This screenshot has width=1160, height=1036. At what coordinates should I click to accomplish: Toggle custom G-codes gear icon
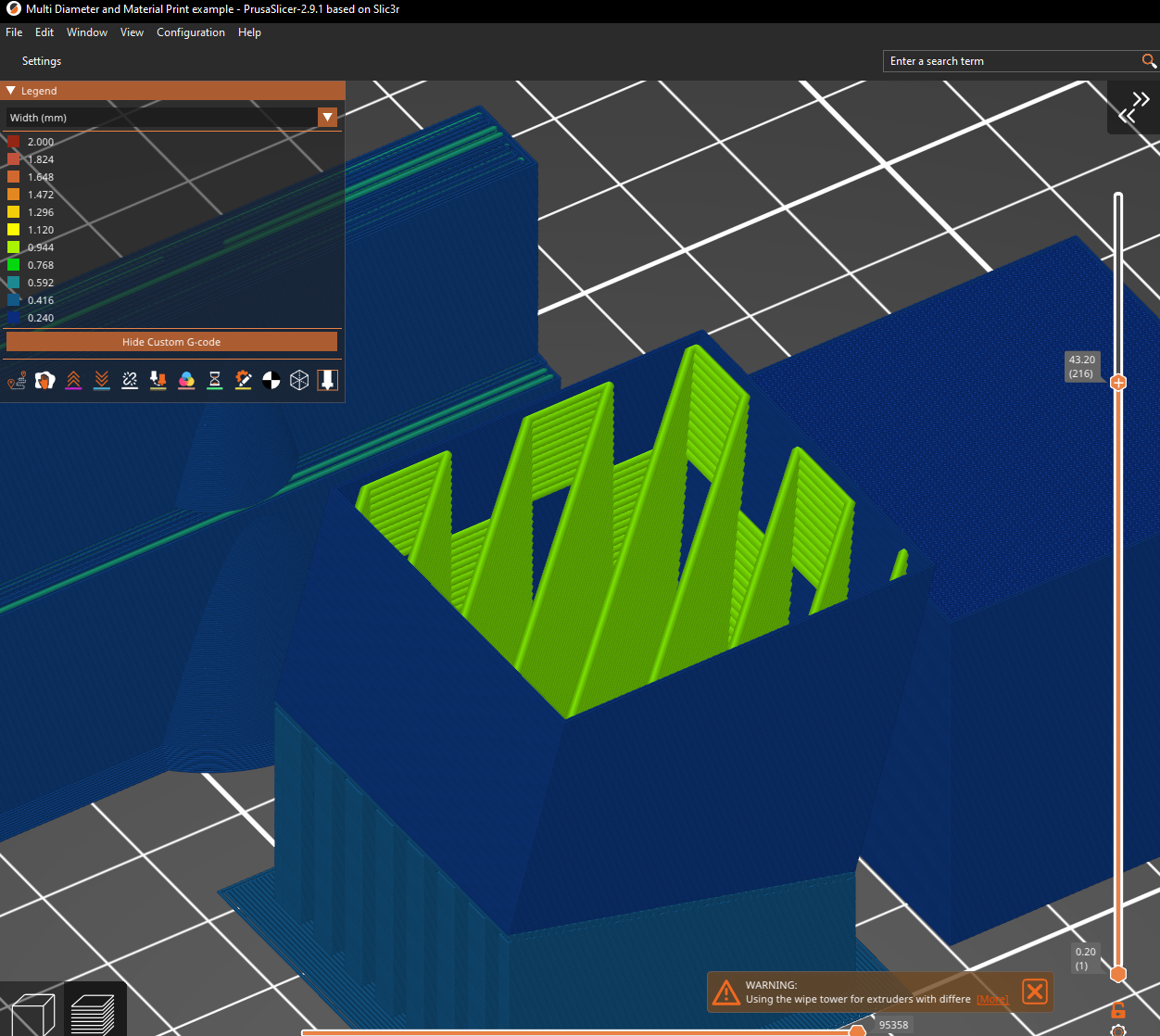(x=243, y=381)
